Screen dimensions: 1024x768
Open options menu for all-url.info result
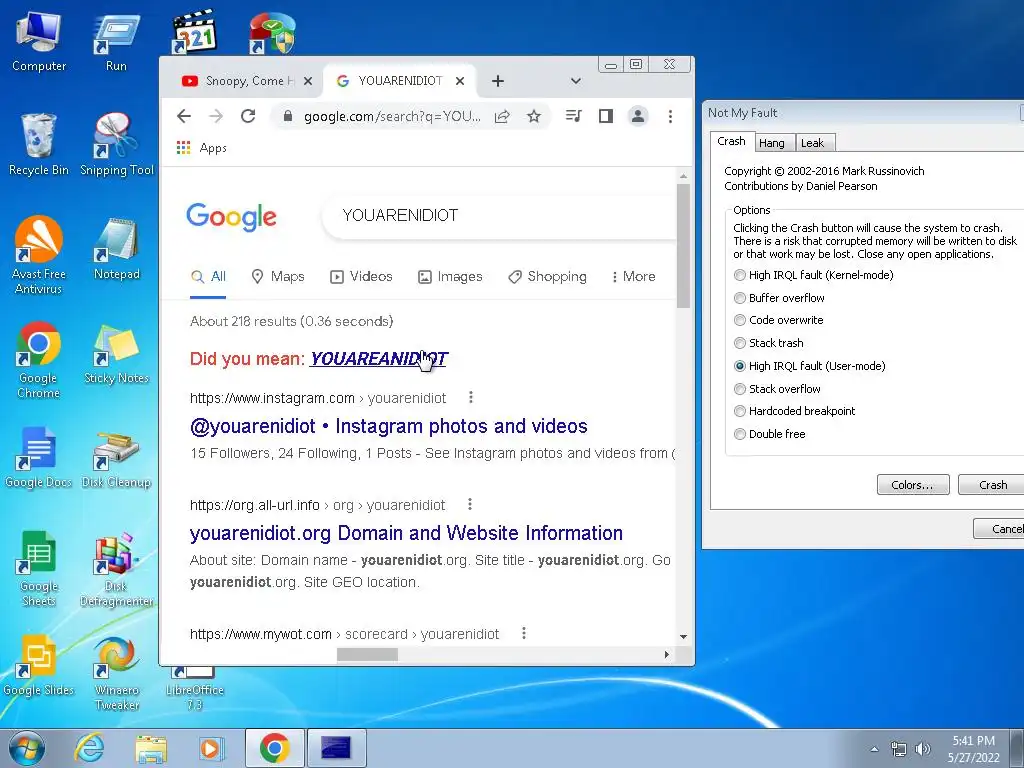click(x=470, y=504)
